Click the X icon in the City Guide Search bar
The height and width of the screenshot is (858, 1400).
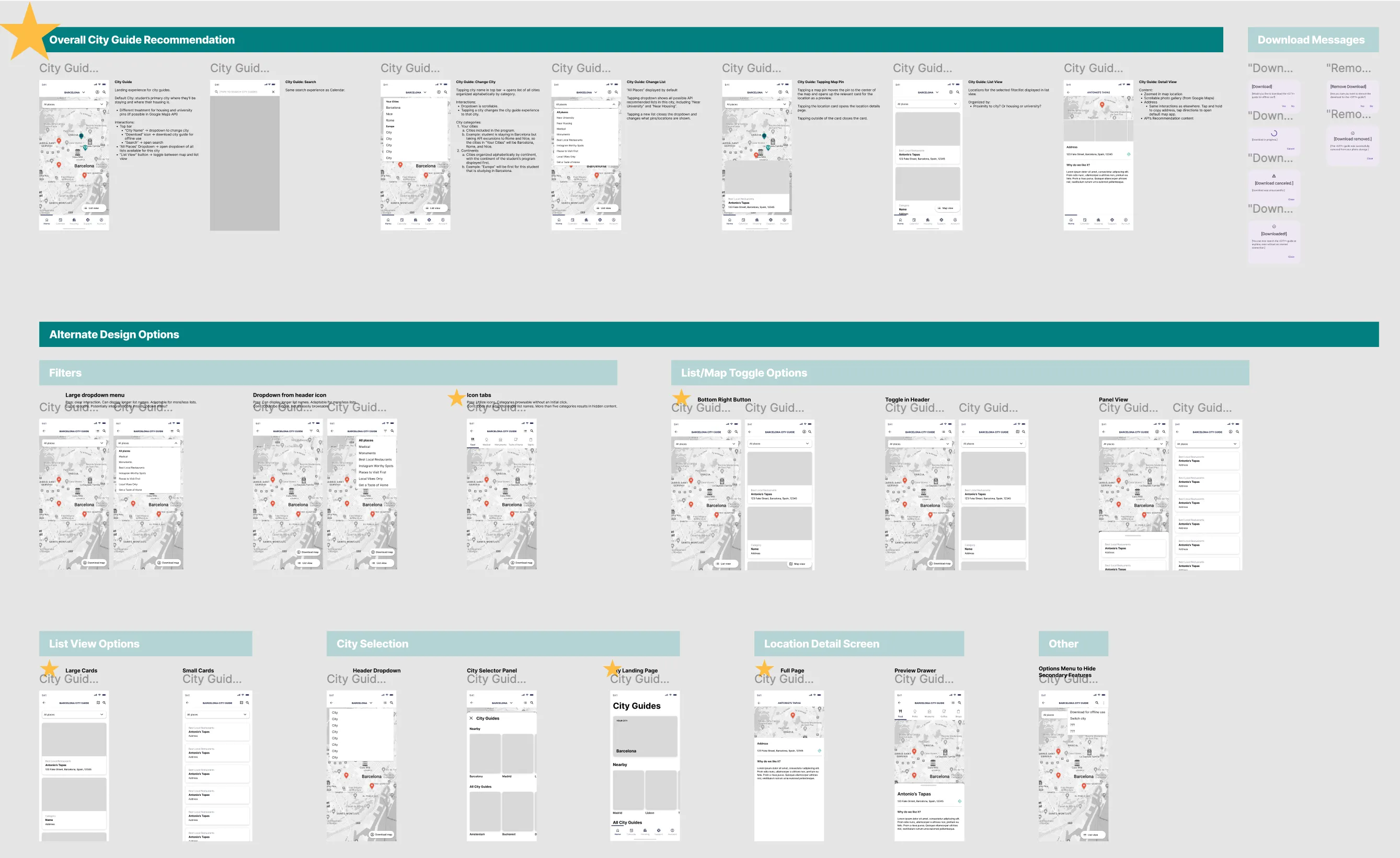[273, 91]
